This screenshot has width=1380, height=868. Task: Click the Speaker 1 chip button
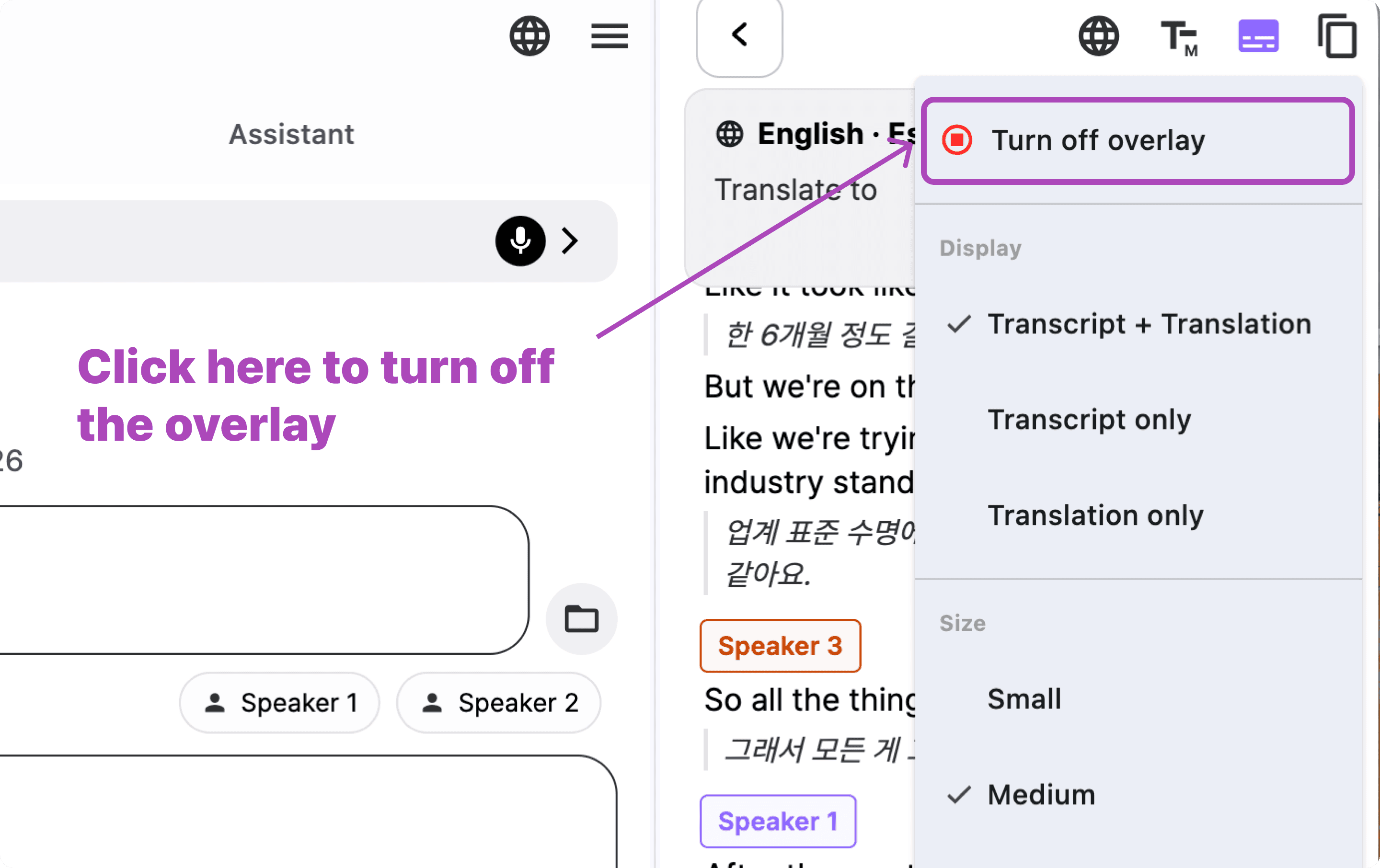coord(280,703)
